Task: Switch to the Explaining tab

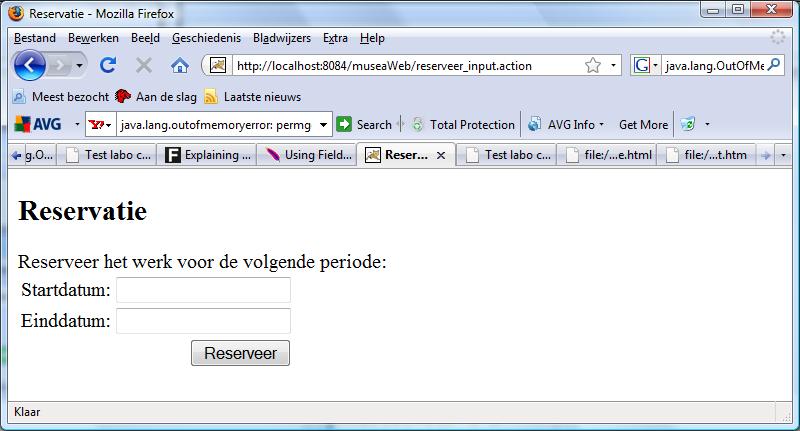Action: pos(209,155)
